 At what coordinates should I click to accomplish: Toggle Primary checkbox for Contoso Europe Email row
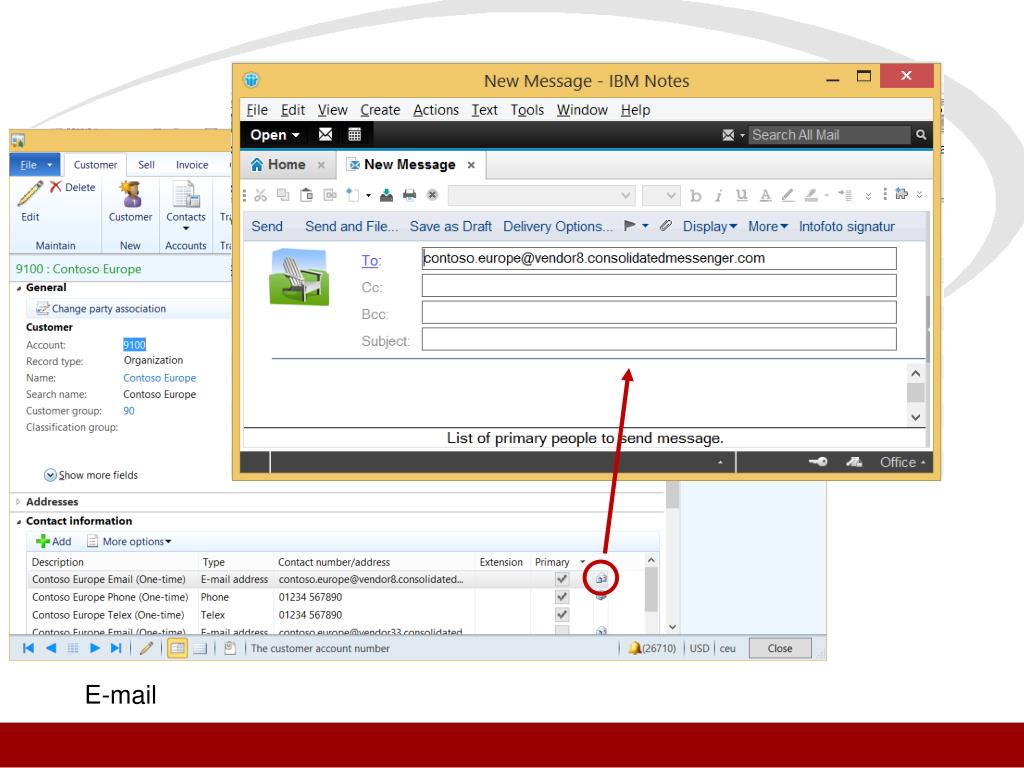tap(562, 579)
